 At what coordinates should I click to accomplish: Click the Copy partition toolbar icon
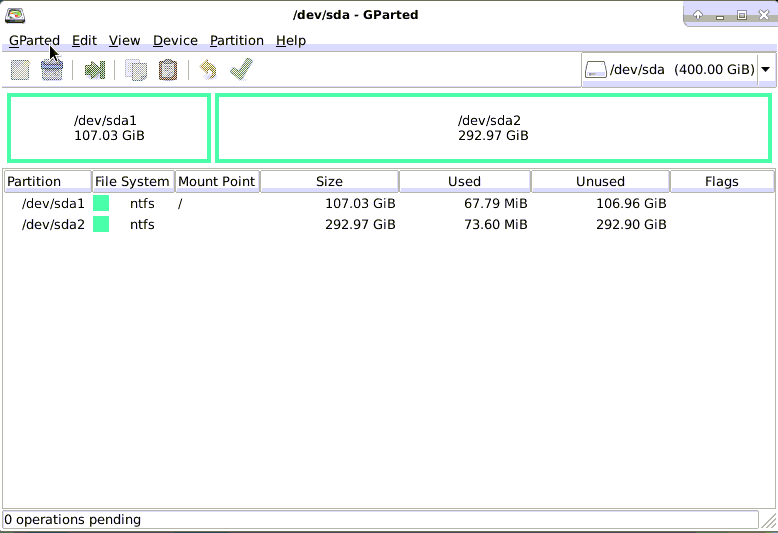[x=135, y=70]
